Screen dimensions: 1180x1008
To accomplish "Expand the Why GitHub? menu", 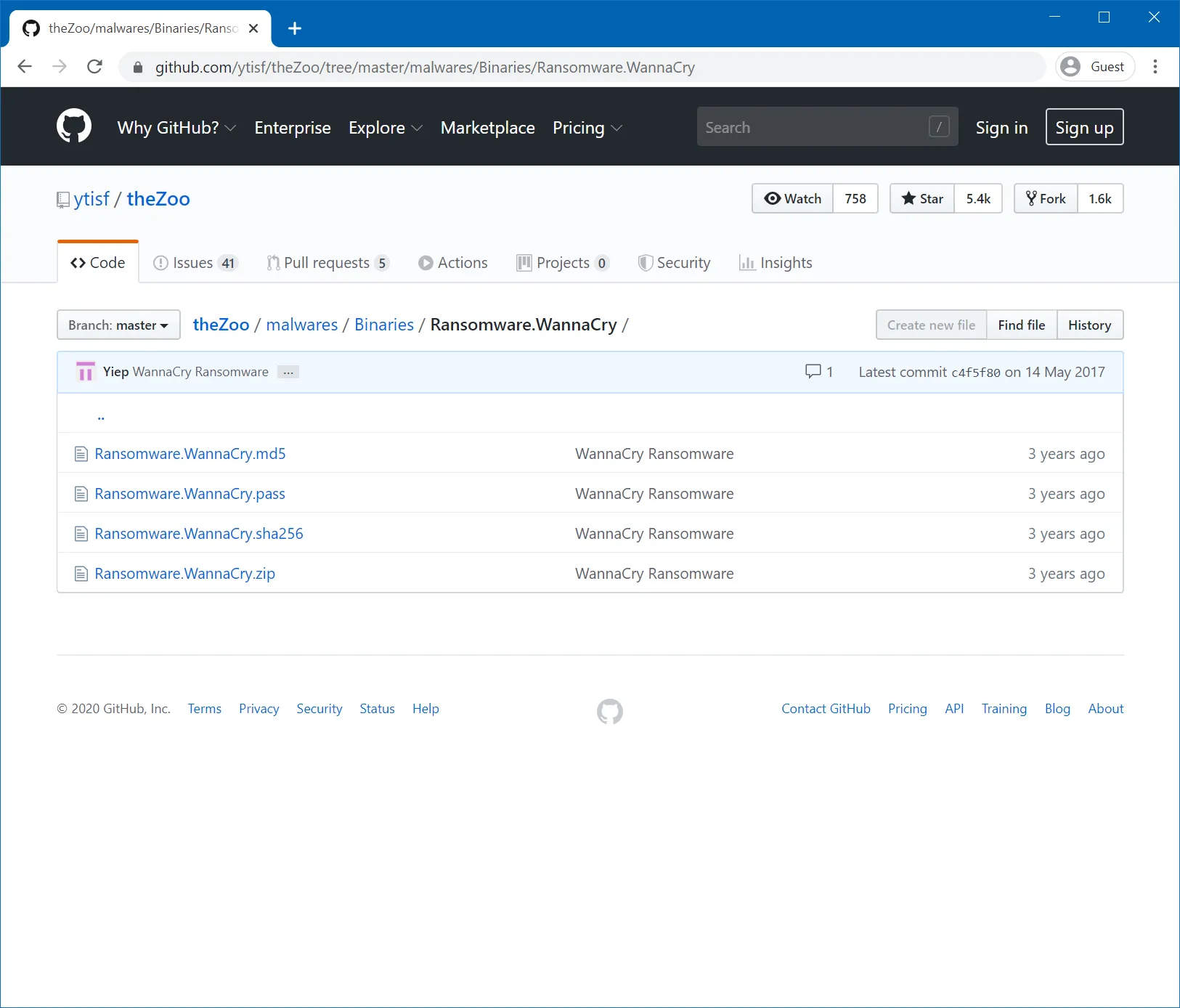I will point(176,128).
